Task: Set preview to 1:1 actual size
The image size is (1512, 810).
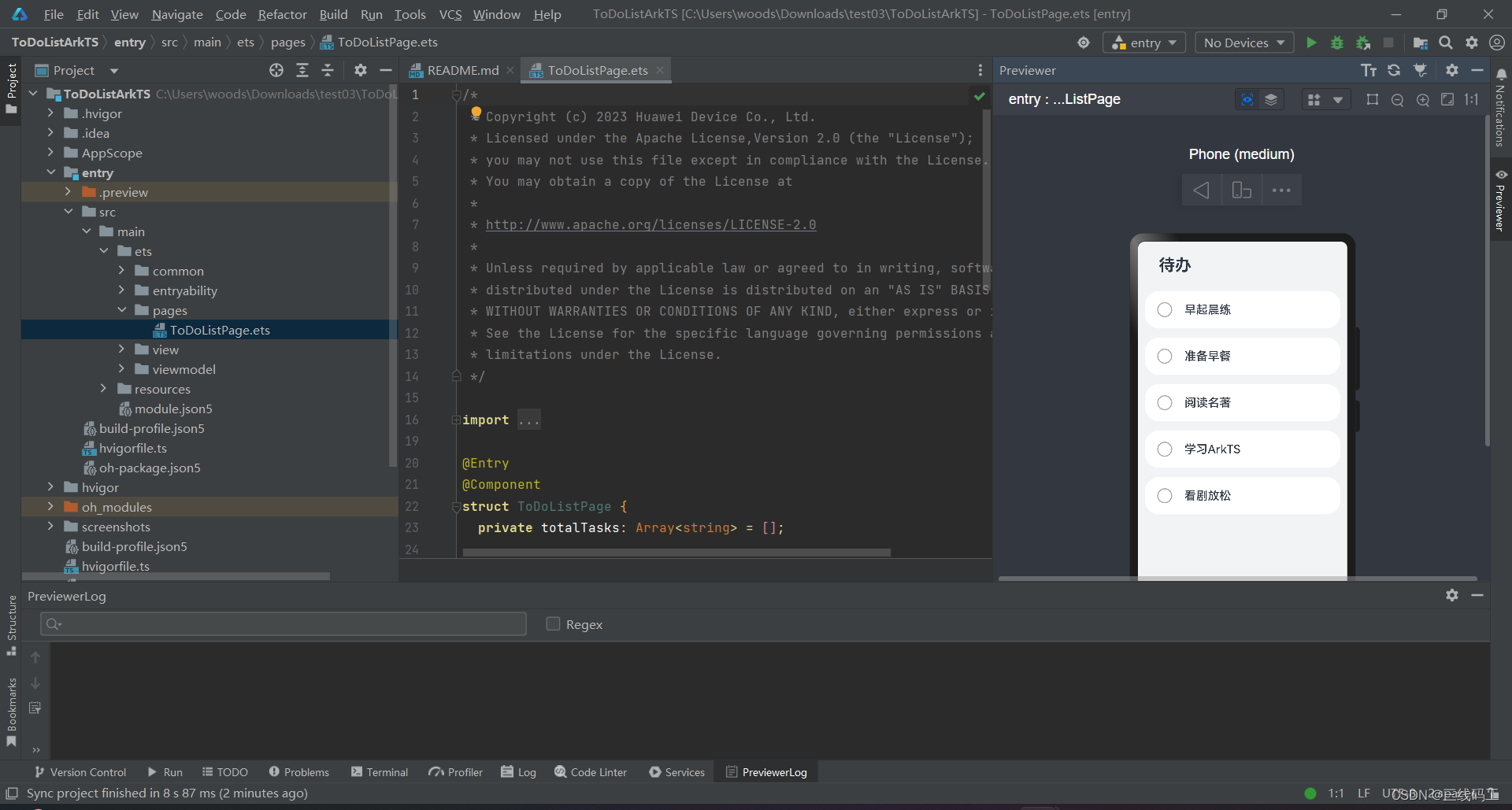Action: pos(1472,99)
